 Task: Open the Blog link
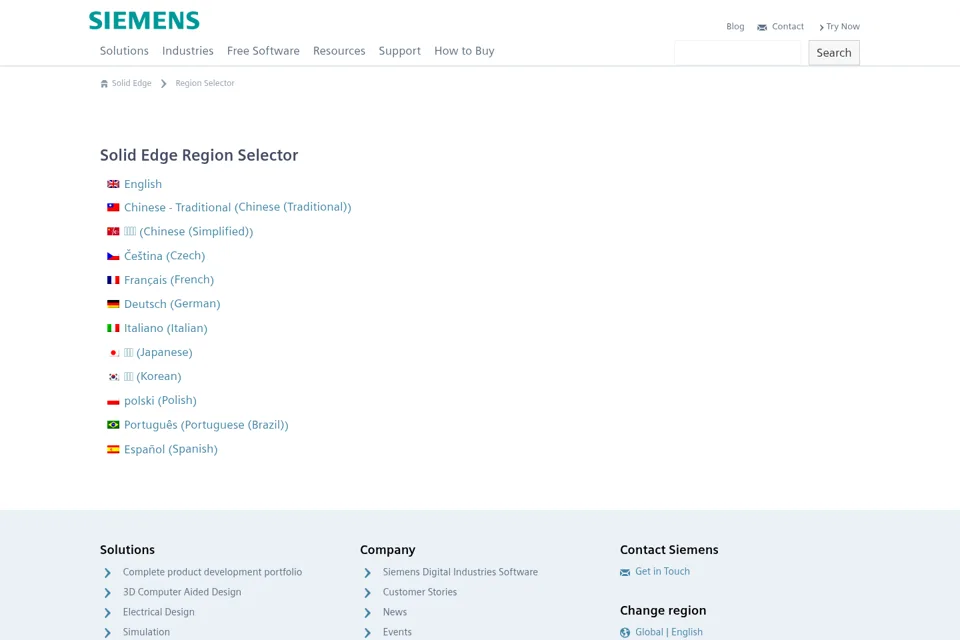[735, 26]
